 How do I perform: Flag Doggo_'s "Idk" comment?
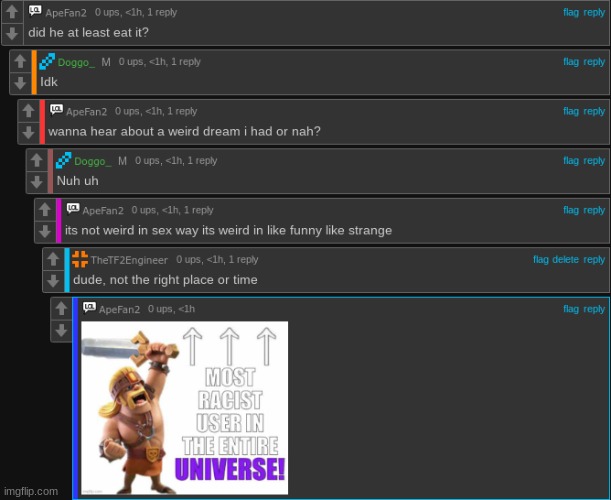[x=571, y=62]
